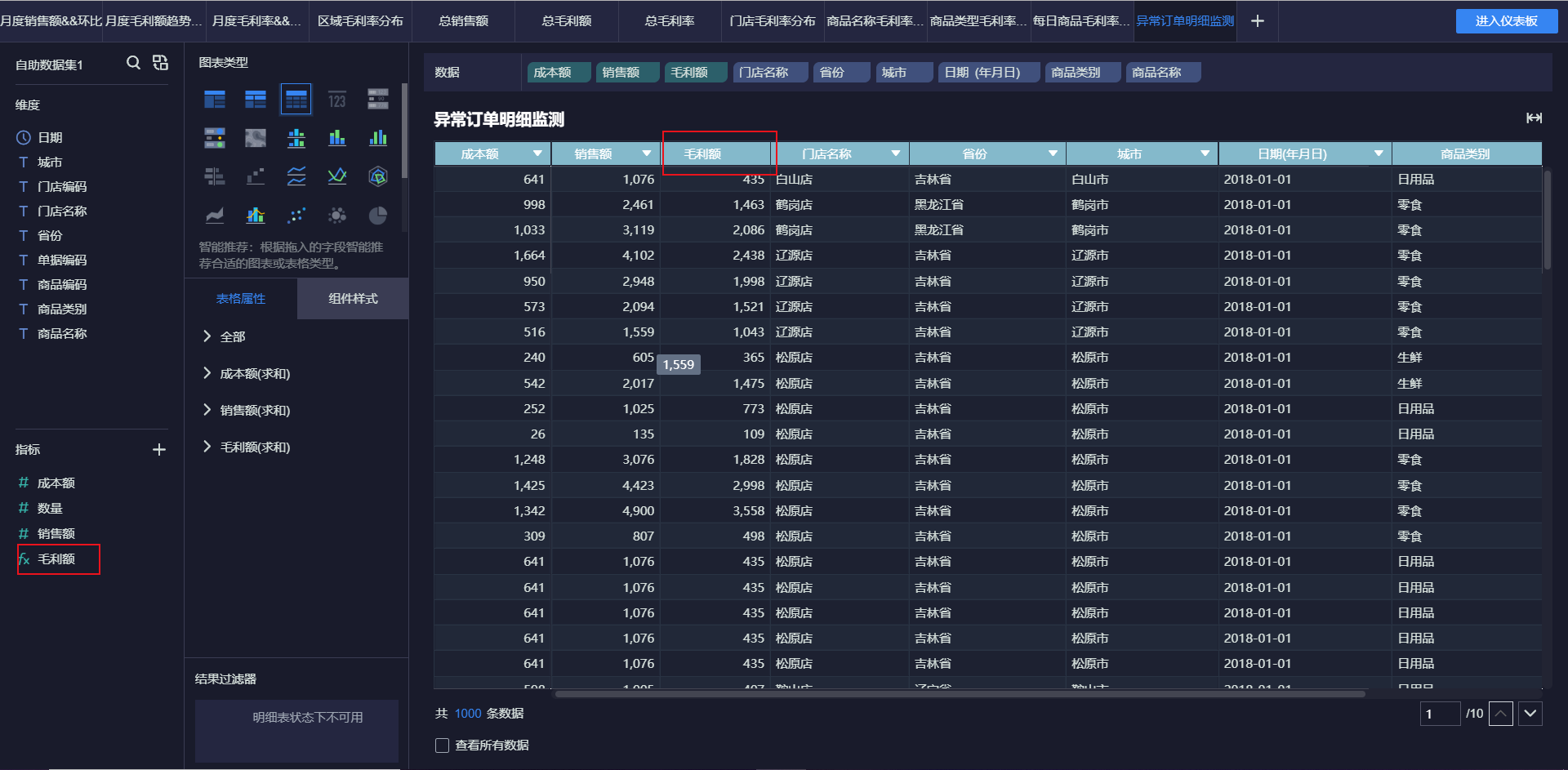Click the 进入仪表板 button
The height and width of the screenshot is (770, 1568).
click(x=1506, y=21)
